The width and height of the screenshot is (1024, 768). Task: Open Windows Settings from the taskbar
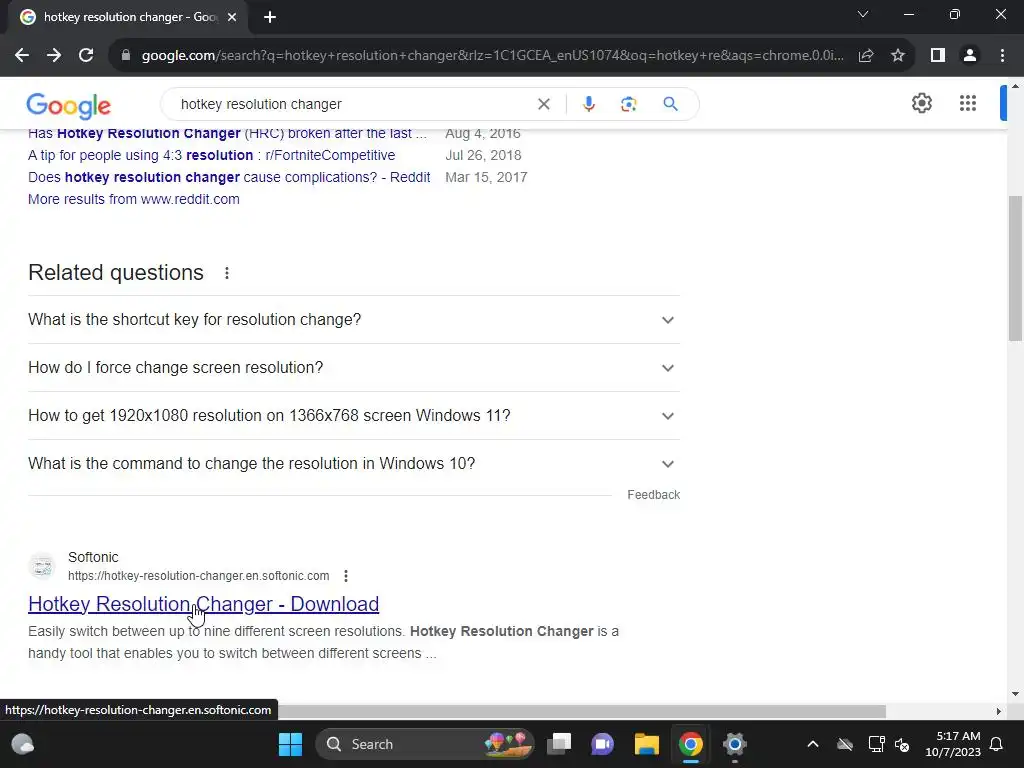coord(735,744)
